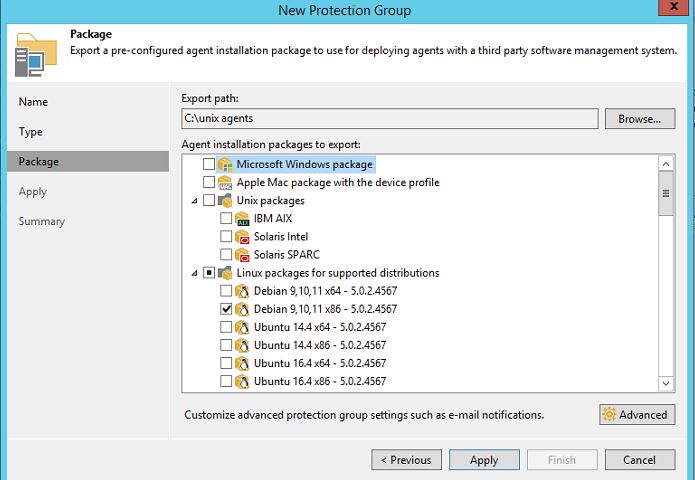Click the Microsoft Windows package icon
This screenshot has height=480, width=695.
(x=225, y=164)
